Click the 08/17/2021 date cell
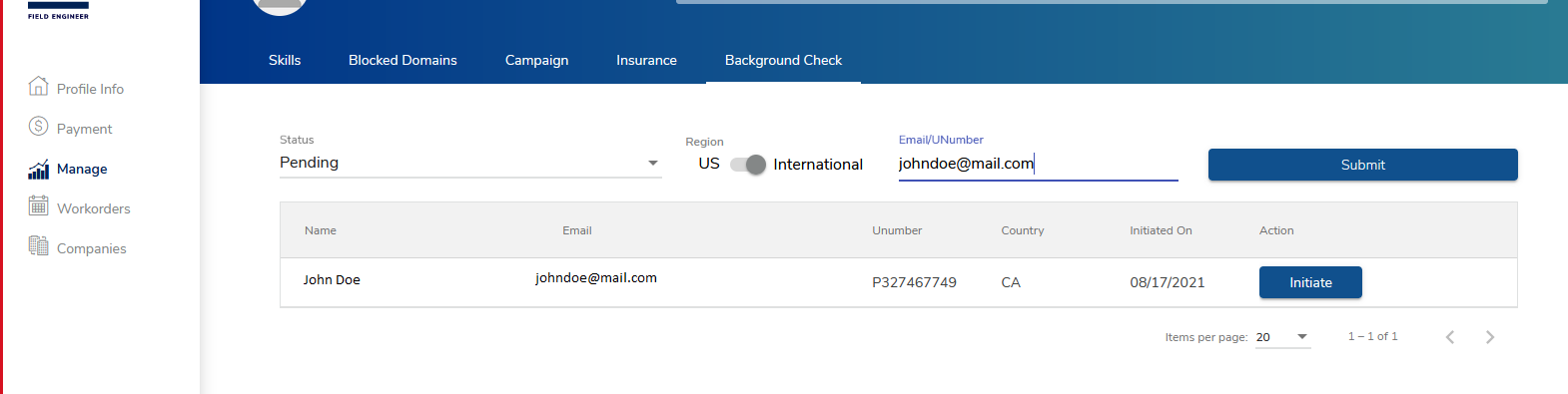Image resolution: width=1568 pixels, height=394 pixels. [x=1167, y=282]
